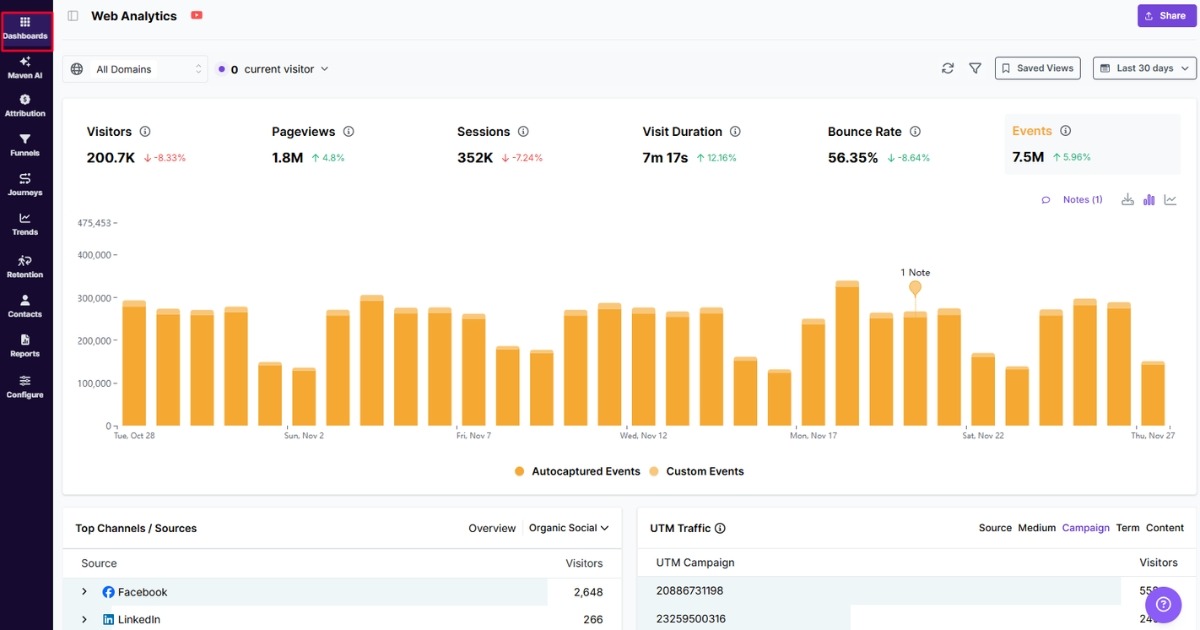Image resolution: width=1200 pixels, height=630 pixels.
Task: Navigate to Journeys in the sidebar
Action: tap(25, 185)
